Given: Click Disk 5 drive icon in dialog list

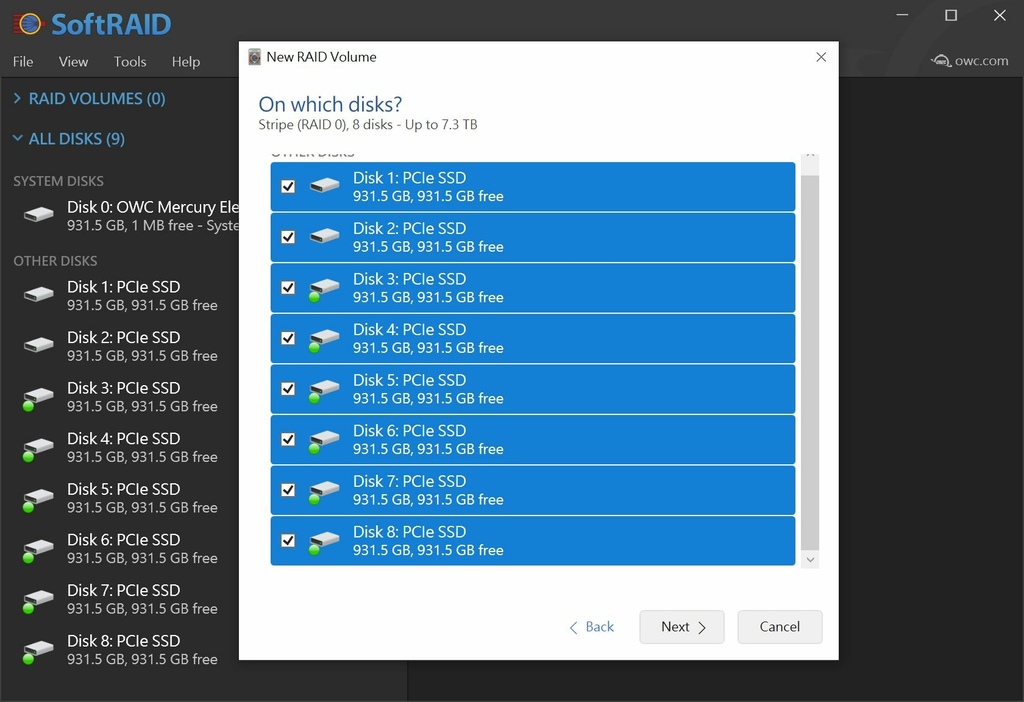Looking at the screenshot, I should (x=325, y=390).
